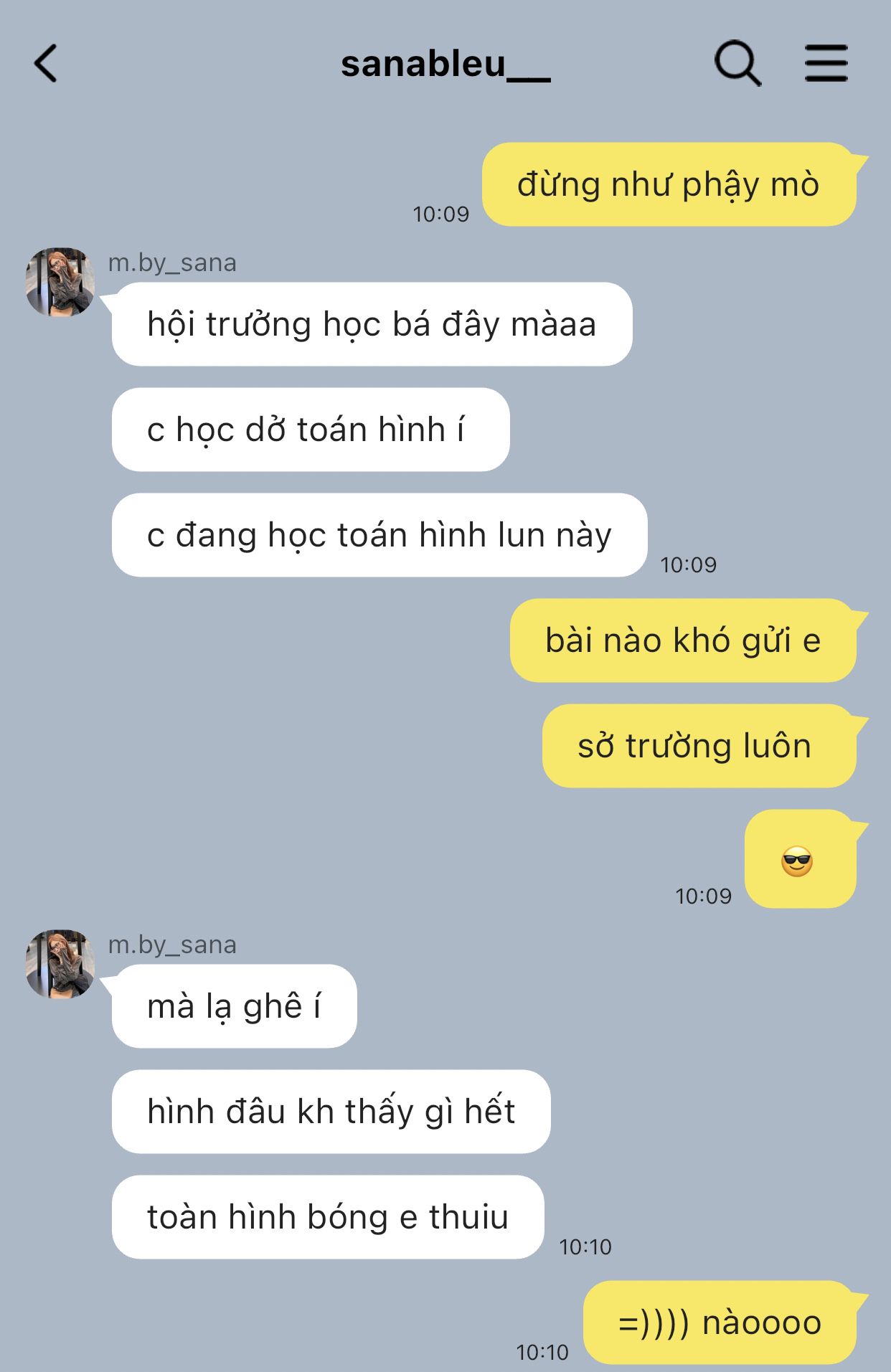Open m.by_sana's avatar beside 'mà lạ ghê í'

coord(60,965)
